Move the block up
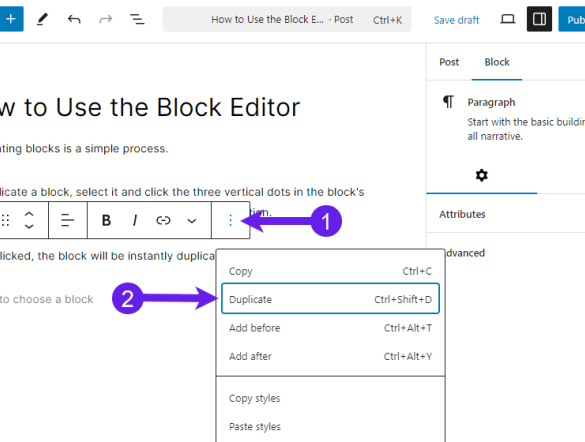 pyautogui.click(x=29, y=214)
